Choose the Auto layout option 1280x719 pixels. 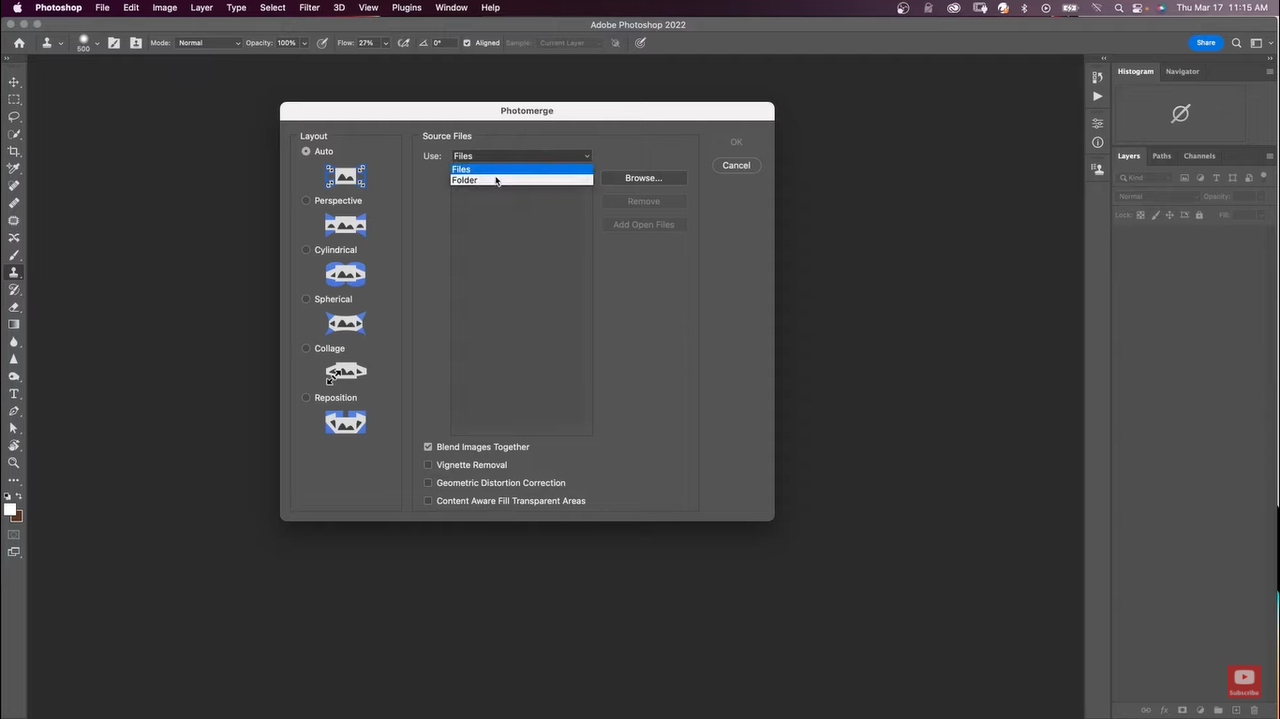coord(306,151)
